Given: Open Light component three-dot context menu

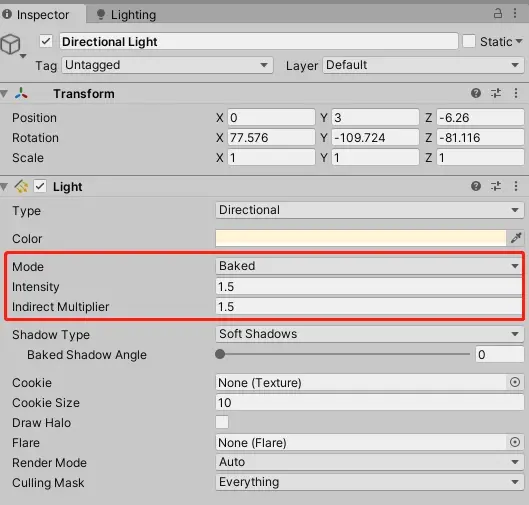Looking at the screenshot, I should tap(516, 186).
